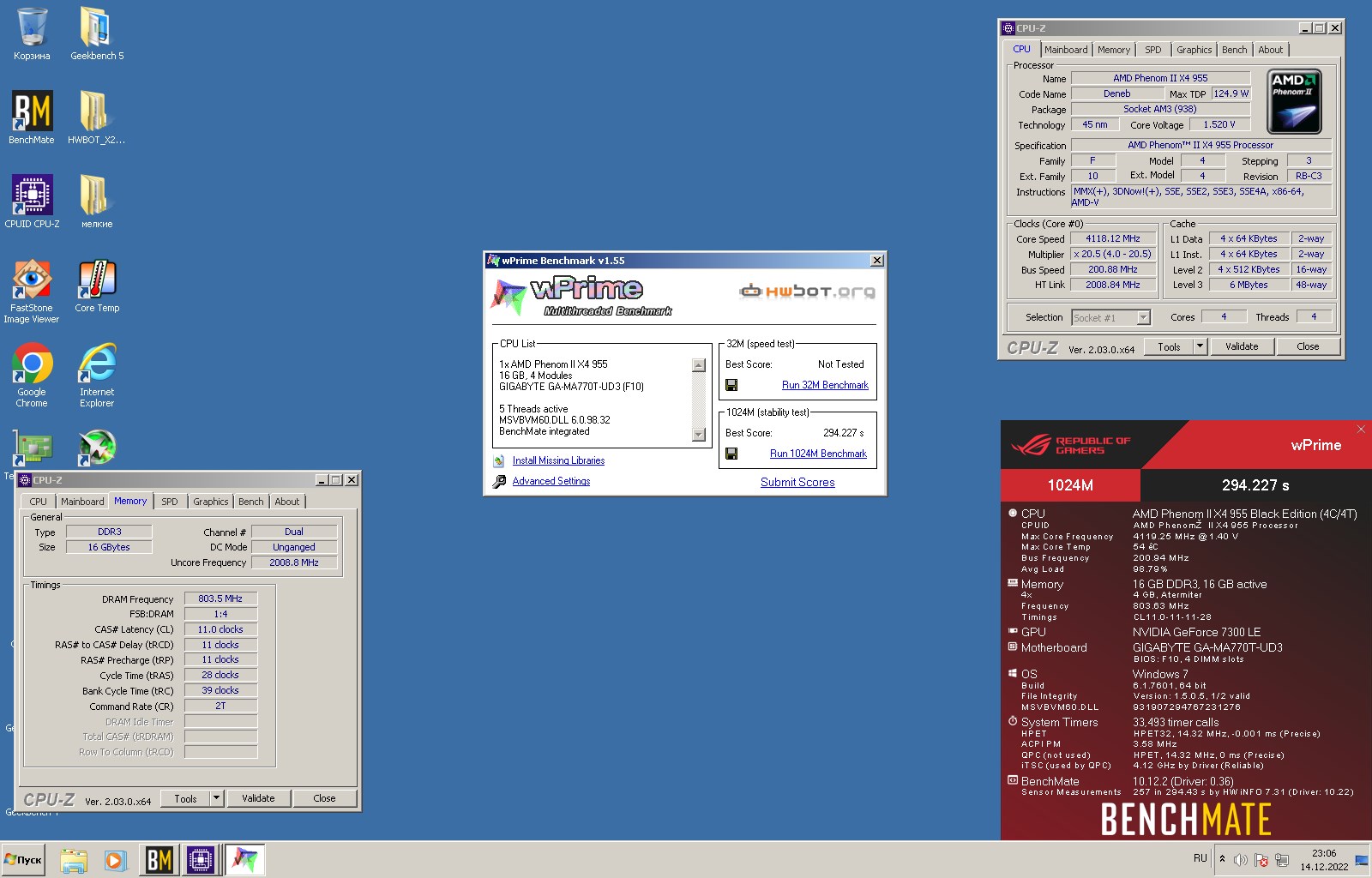1372x878 pixels.
Task: Switch to BenchMate on the taskbar
Action: (x=159, y=860)
